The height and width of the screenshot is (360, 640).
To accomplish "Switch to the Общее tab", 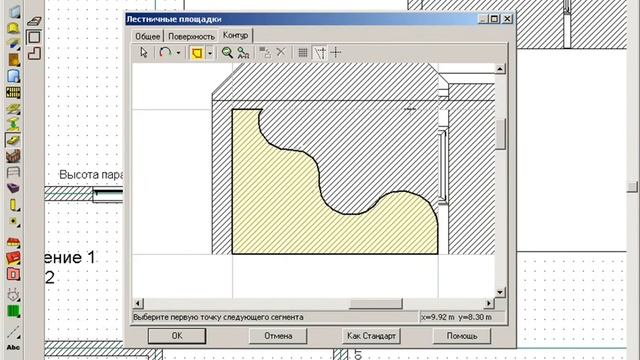I will tap(148, 36).
